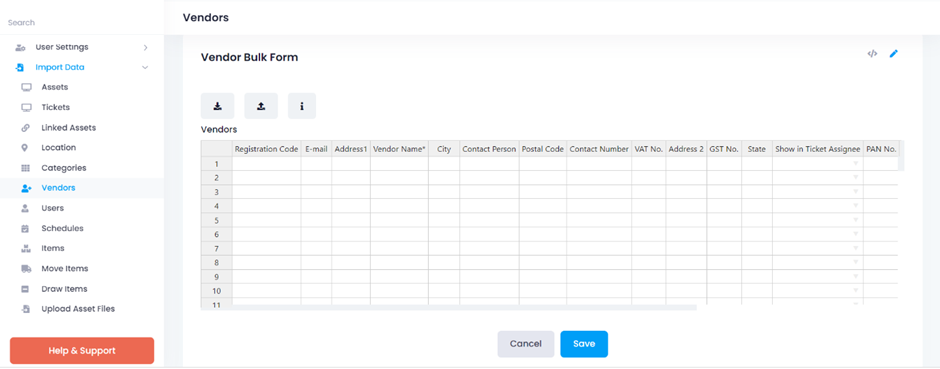Click City cell in row 3
The image size is (940, 369).
coord(444,192)
